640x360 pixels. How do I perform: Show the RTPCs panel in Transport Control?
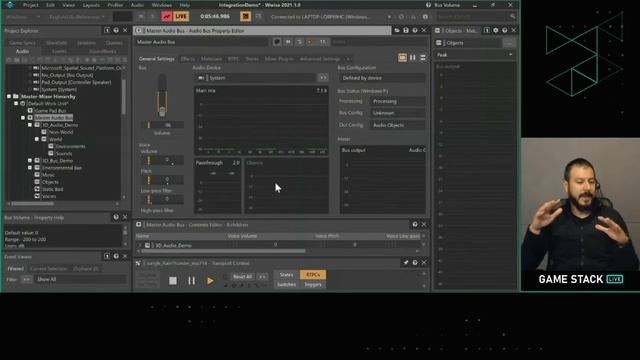coord(313,275)
